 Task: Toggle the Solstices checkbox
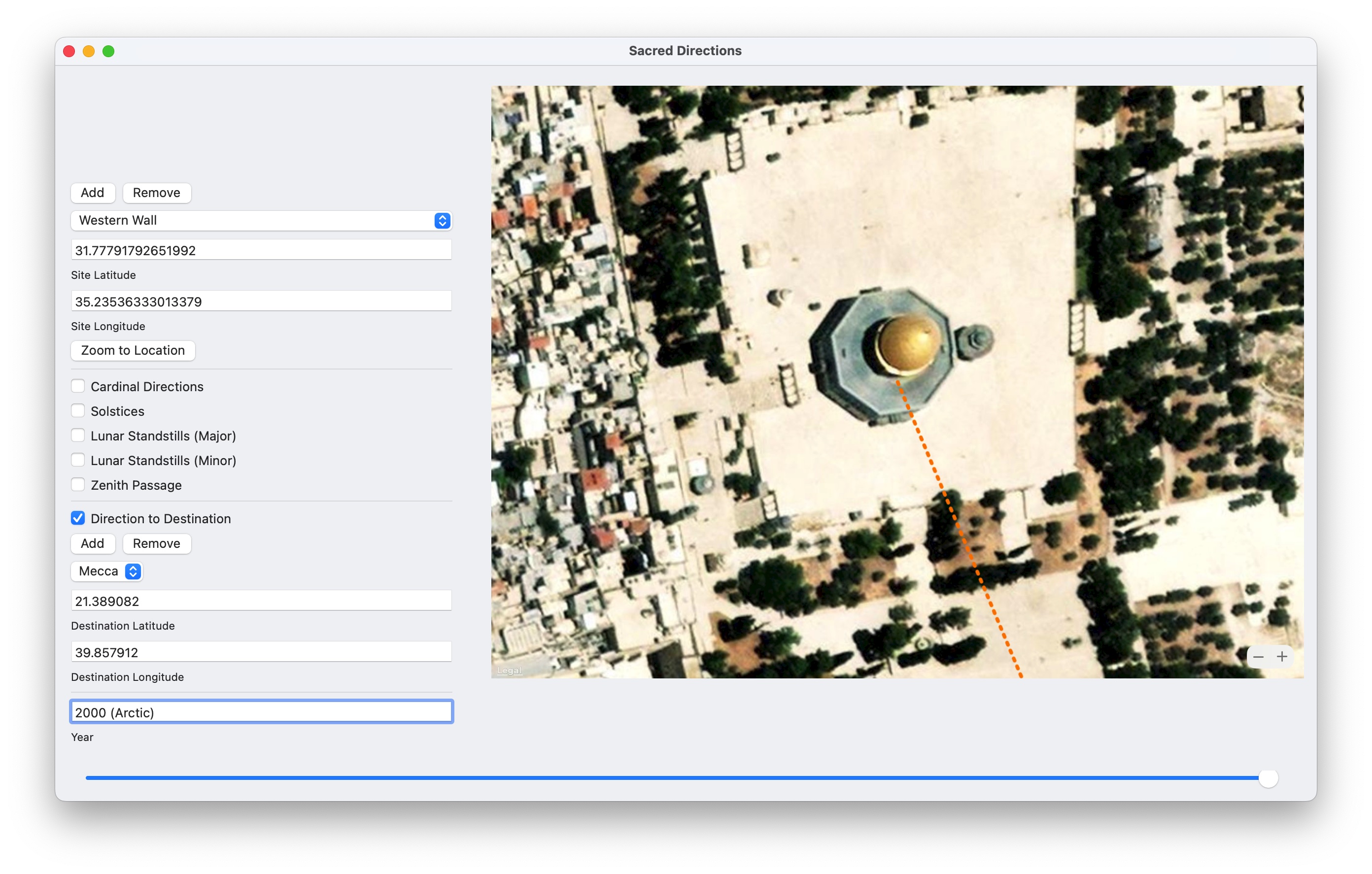point(78,411)
